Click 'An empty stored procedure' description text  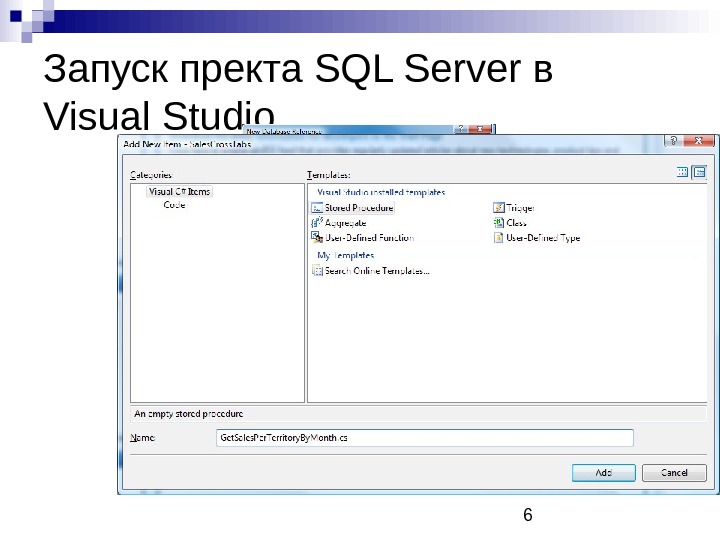pyautogui.click(x=189, y=414)
